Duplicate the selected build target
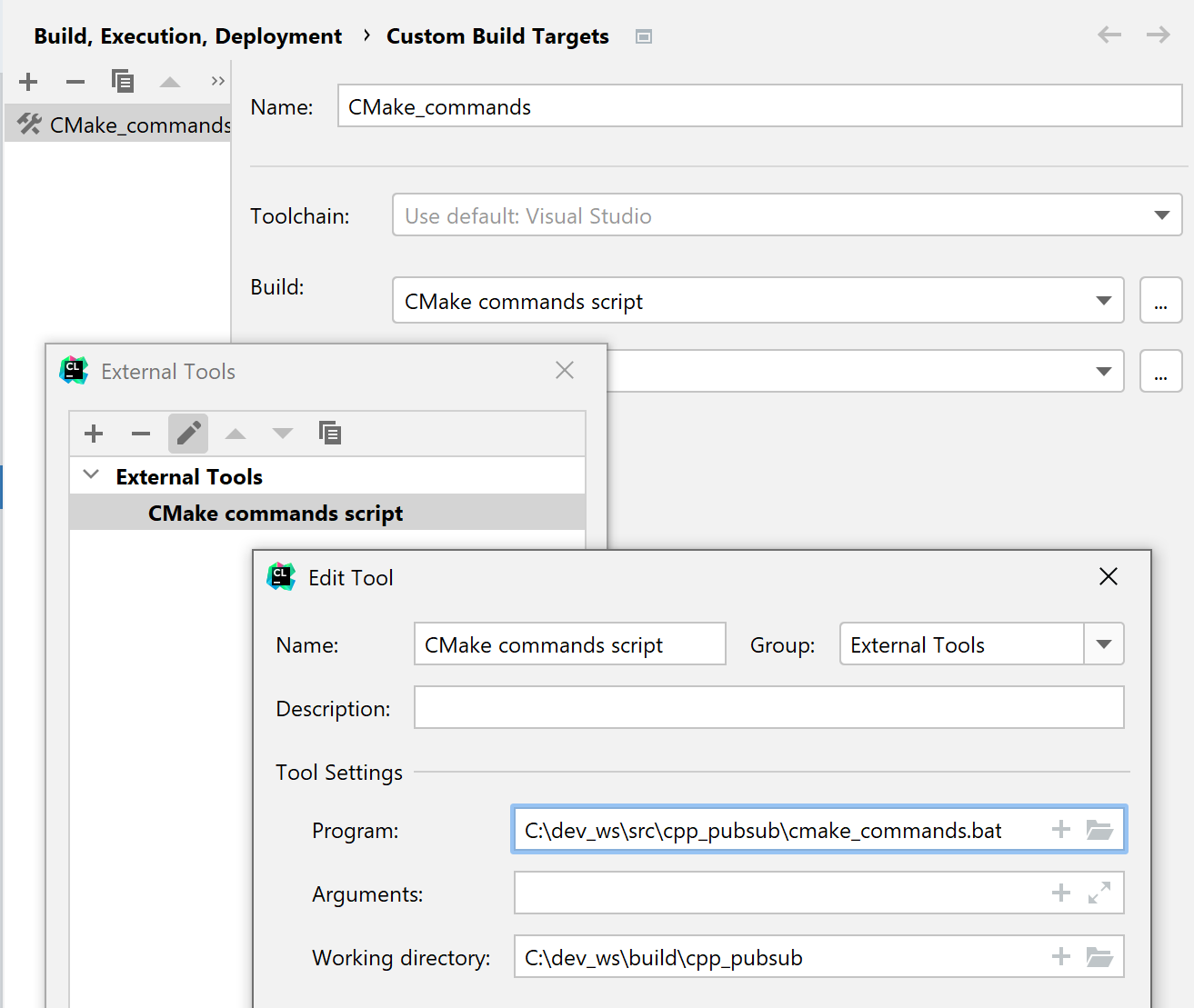 coord(123,82)
